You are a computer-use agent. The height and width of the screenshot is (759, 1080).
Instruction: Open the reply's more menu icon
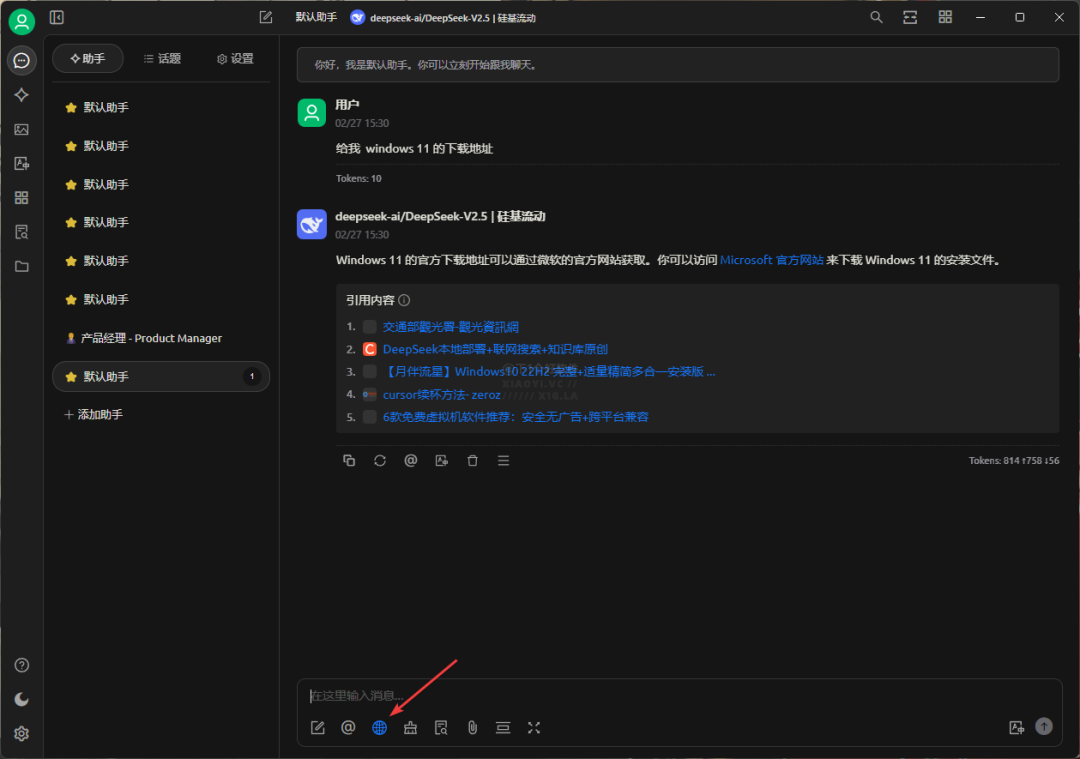pos(503,461)
